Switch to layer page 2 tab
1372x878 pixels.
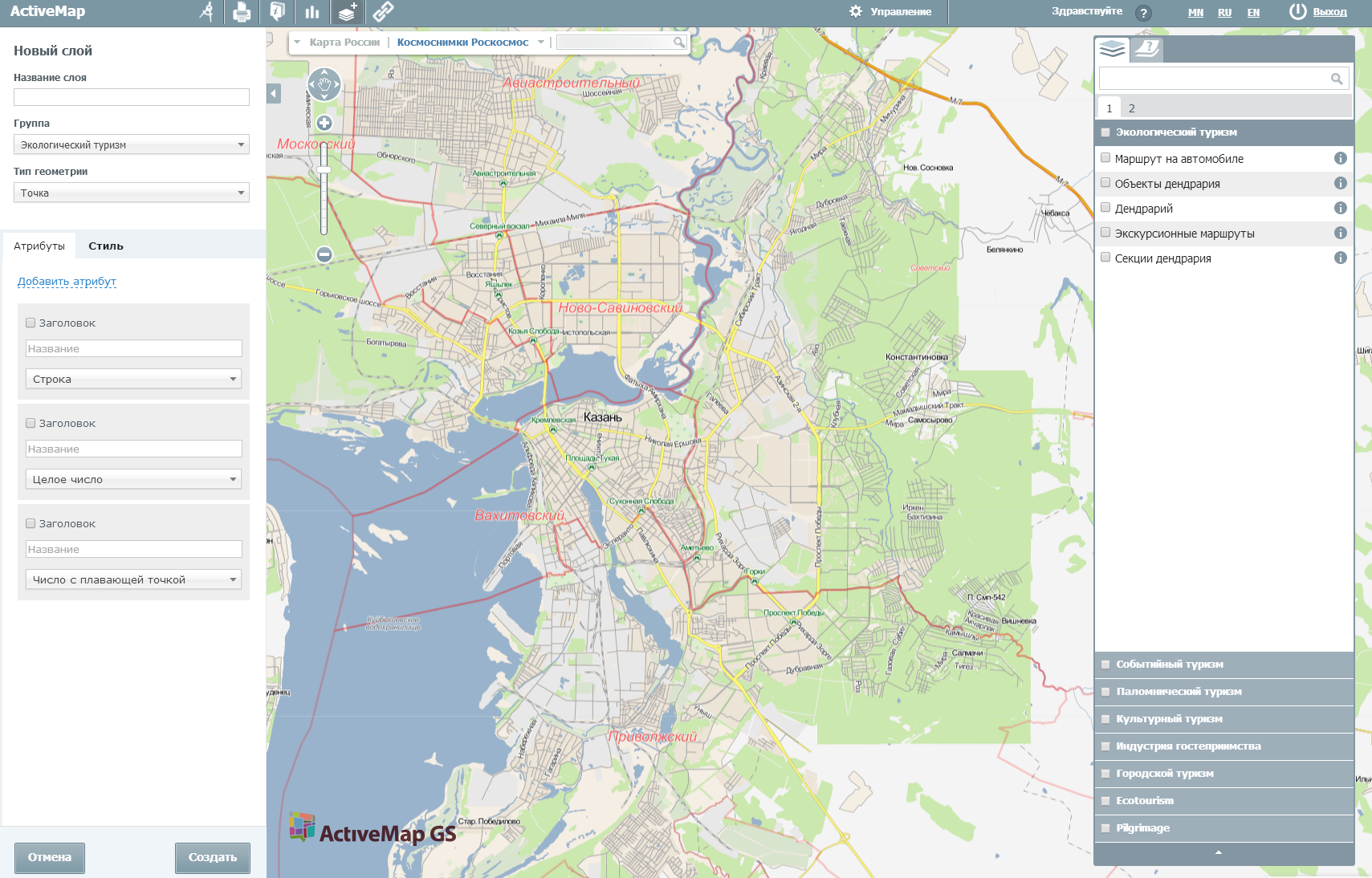tap(1131, 108)
